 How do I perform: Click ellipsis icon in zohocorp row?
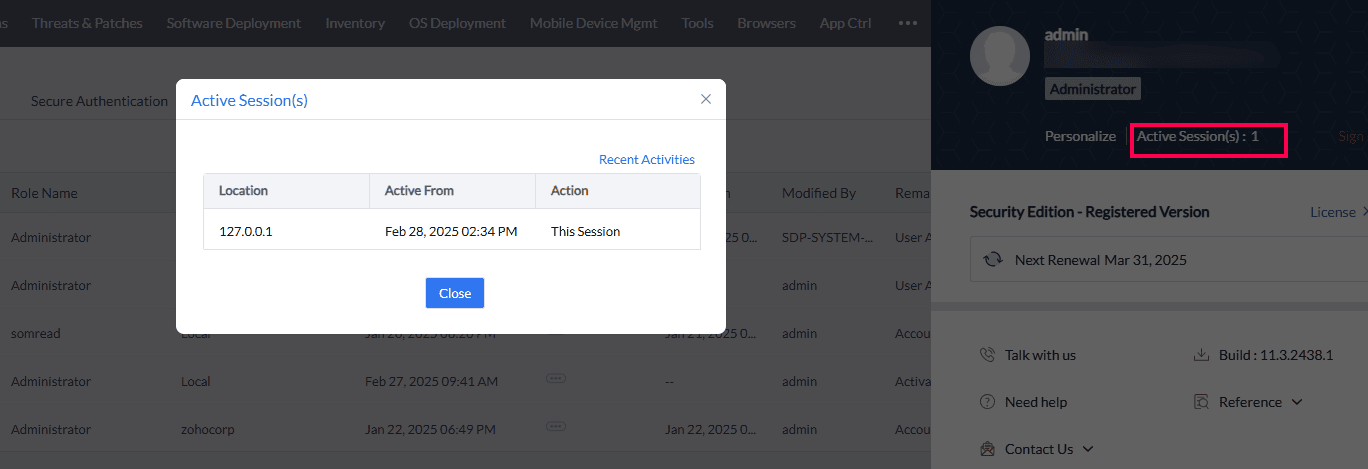coord(556,426)
